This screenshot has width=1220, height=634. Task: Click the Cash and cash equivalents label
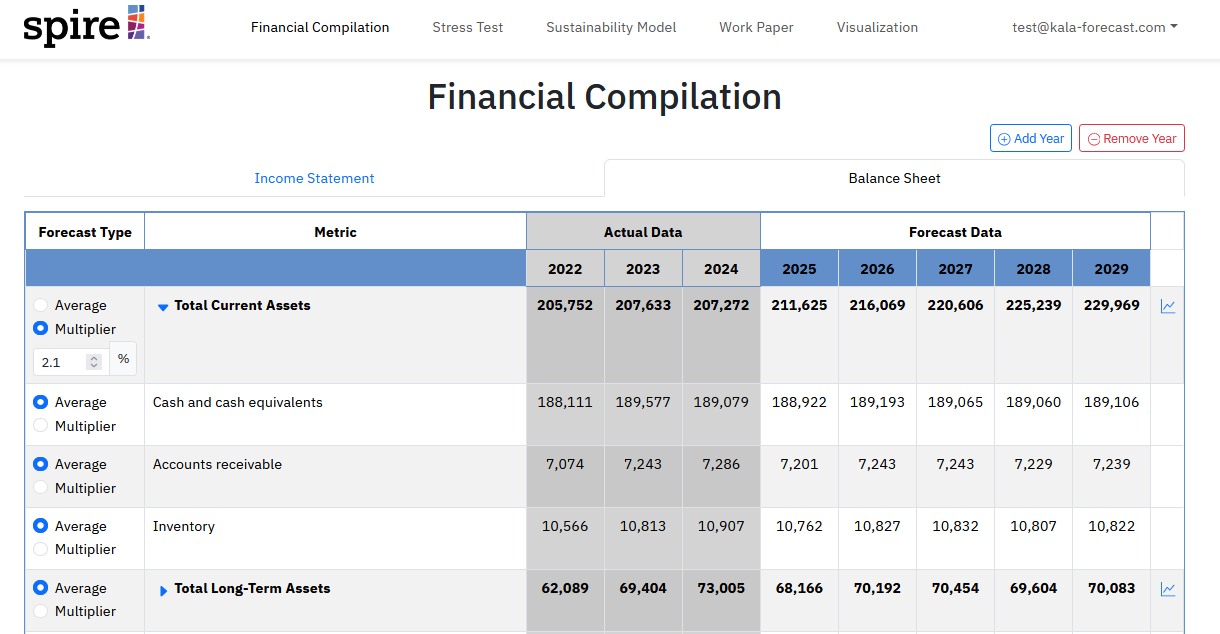tap(238, 402)
